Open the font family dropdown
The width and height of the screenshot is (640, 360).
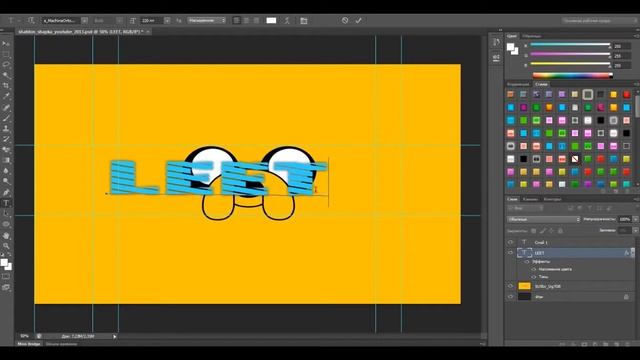[84, 20]
